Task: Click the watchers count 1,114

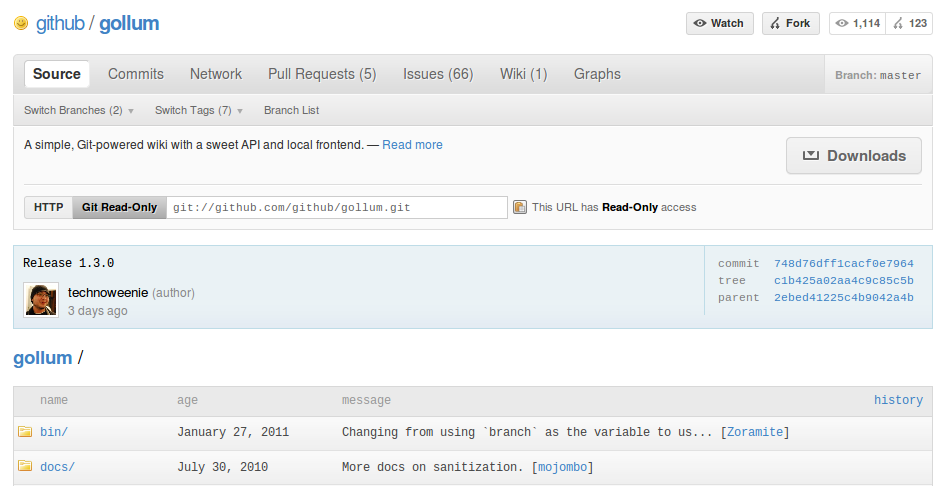Action: tap(858, 24)
